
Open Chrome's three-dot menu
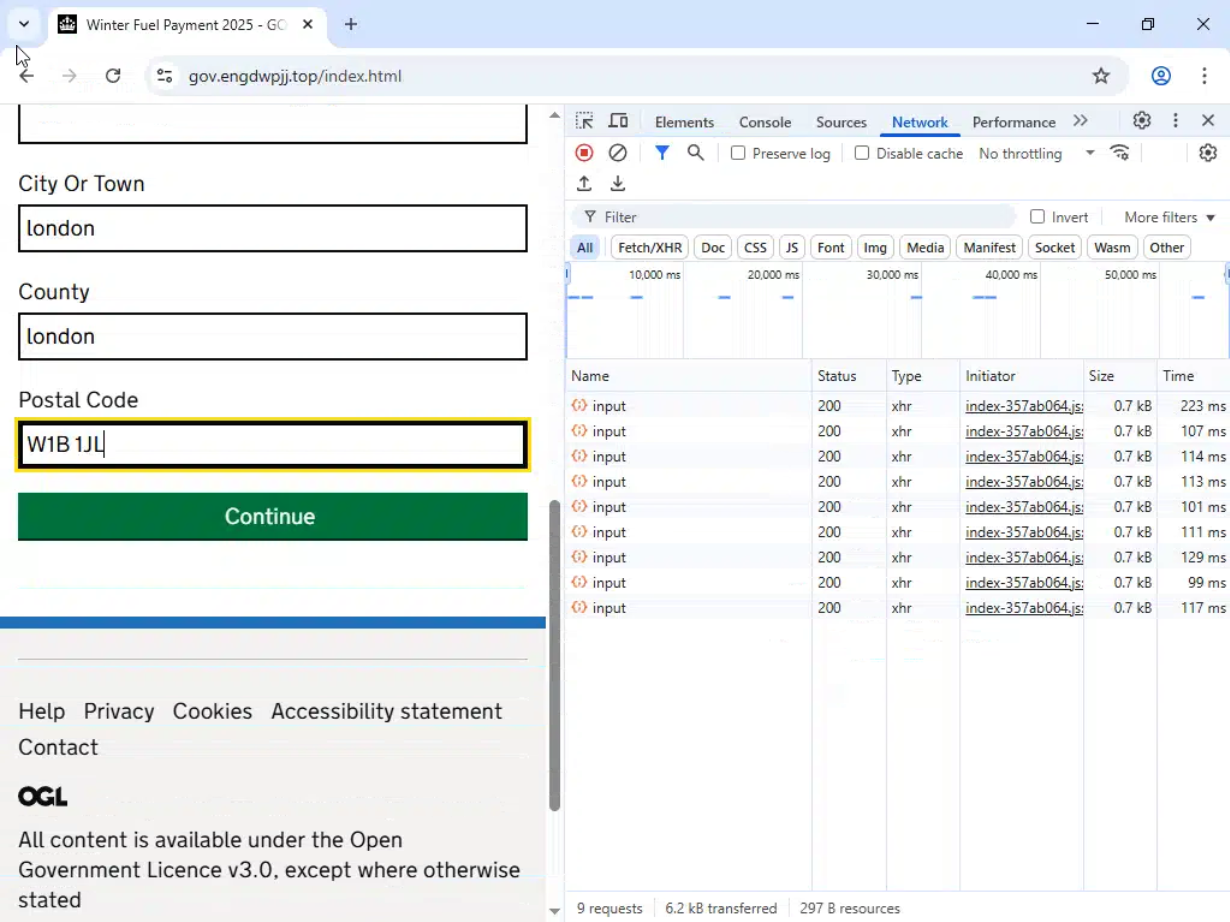(x=1204, y=76)
